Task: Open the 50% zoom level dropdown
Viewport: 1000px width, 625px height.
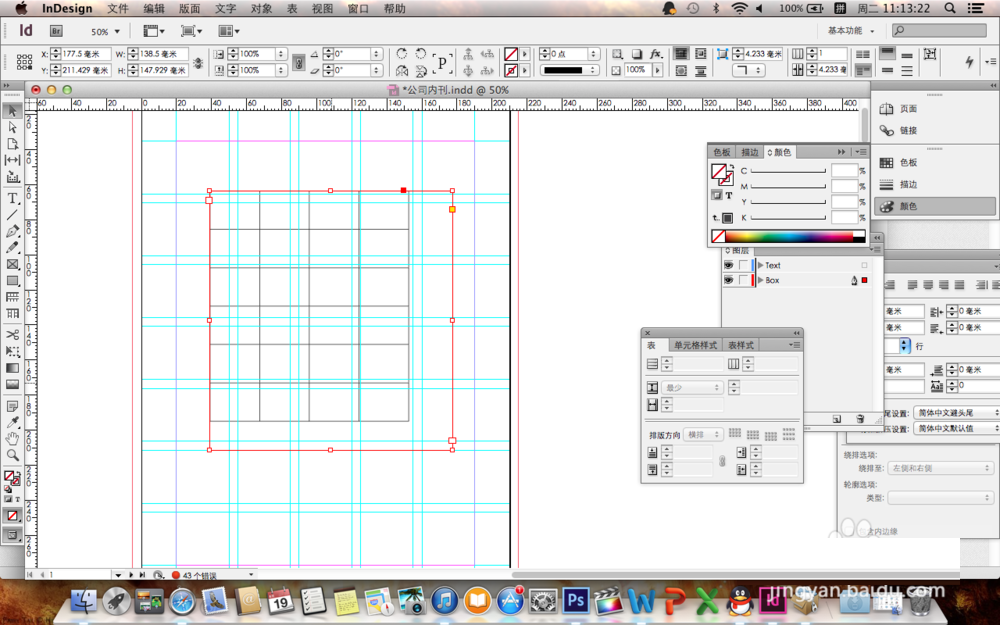Action: [x=105, y=32]
